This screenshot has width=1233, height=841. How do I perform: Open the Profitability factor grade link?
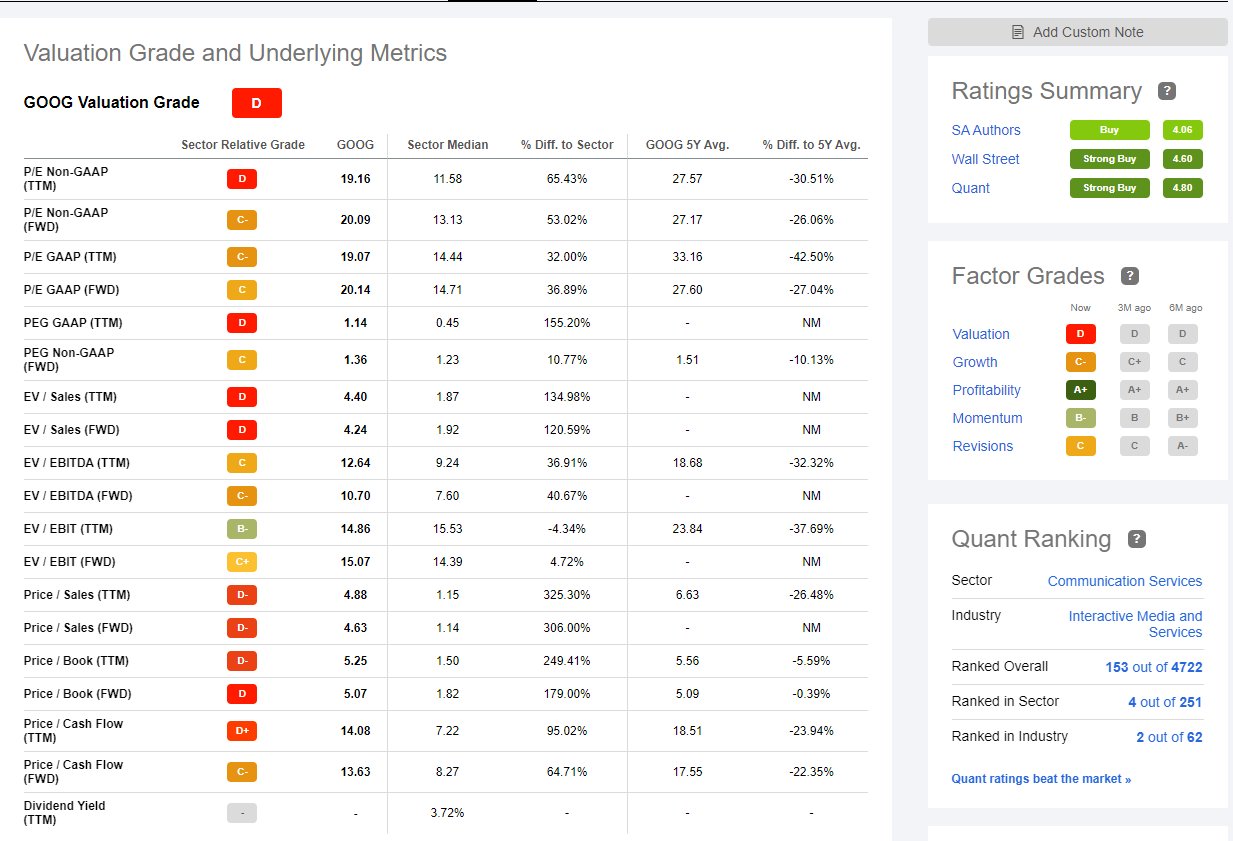(x=987, y=390)
